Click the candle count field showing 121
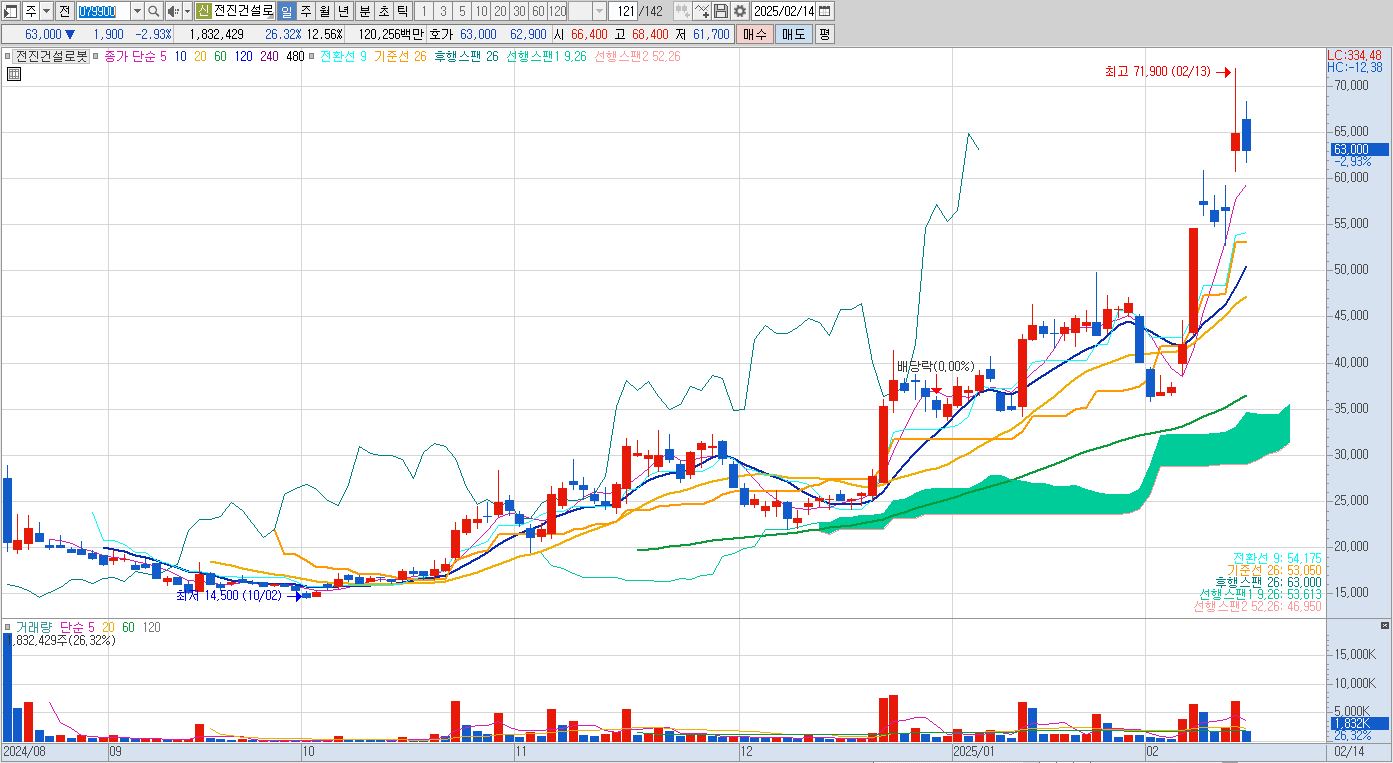The image size is (1393, 763). [x=623, y=11]
